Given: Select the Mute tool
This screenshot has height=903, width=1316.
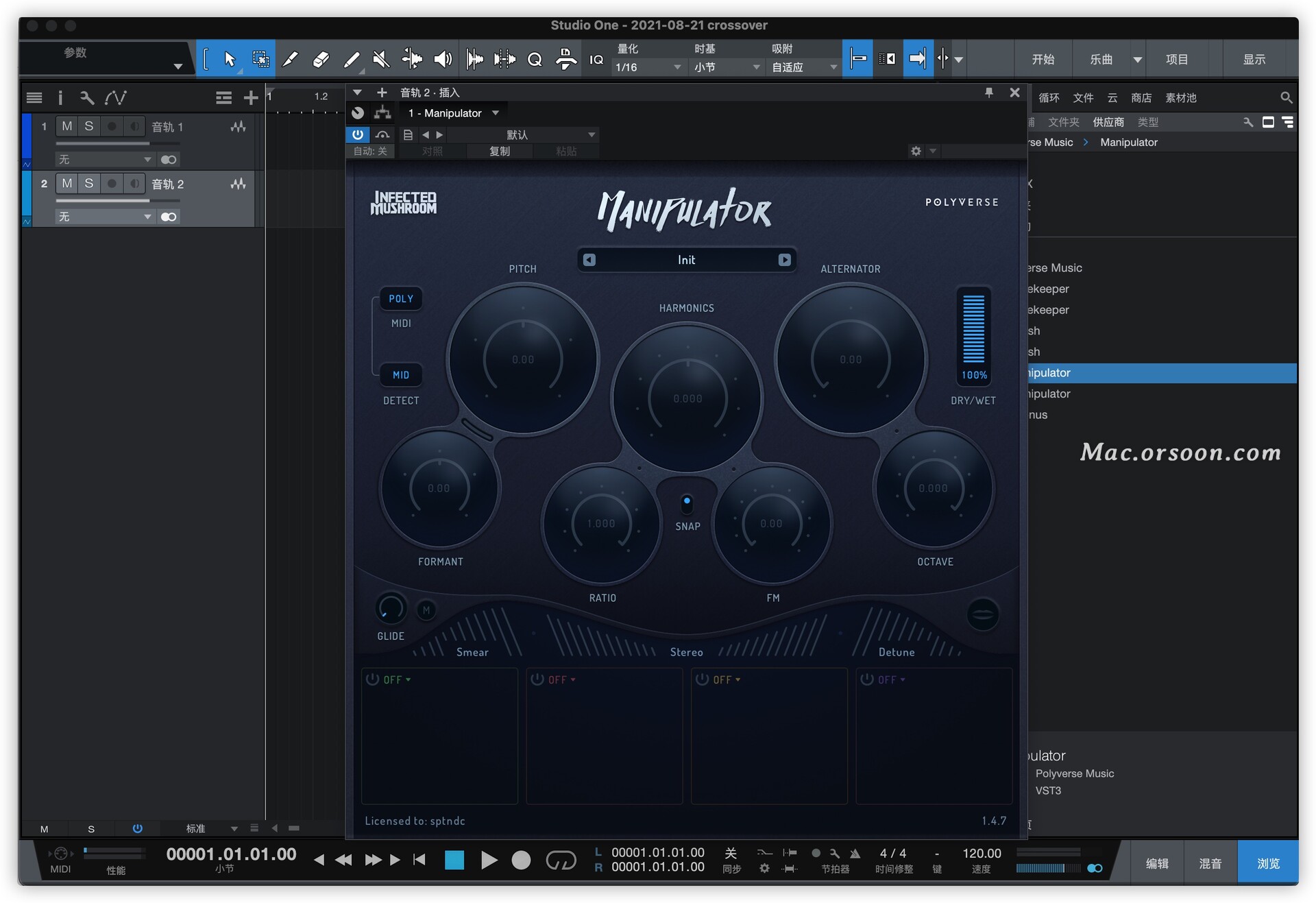Looking at the screenshot, I should click(381, 60).
